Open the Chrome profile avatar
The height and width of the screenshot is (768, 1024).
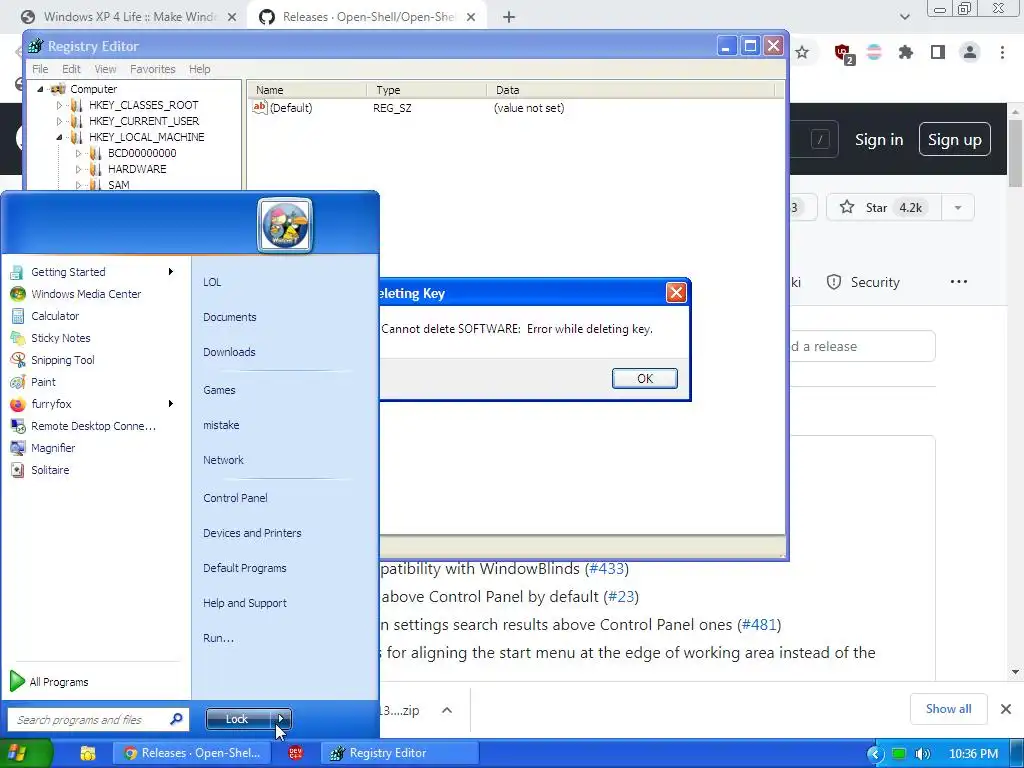970,52
